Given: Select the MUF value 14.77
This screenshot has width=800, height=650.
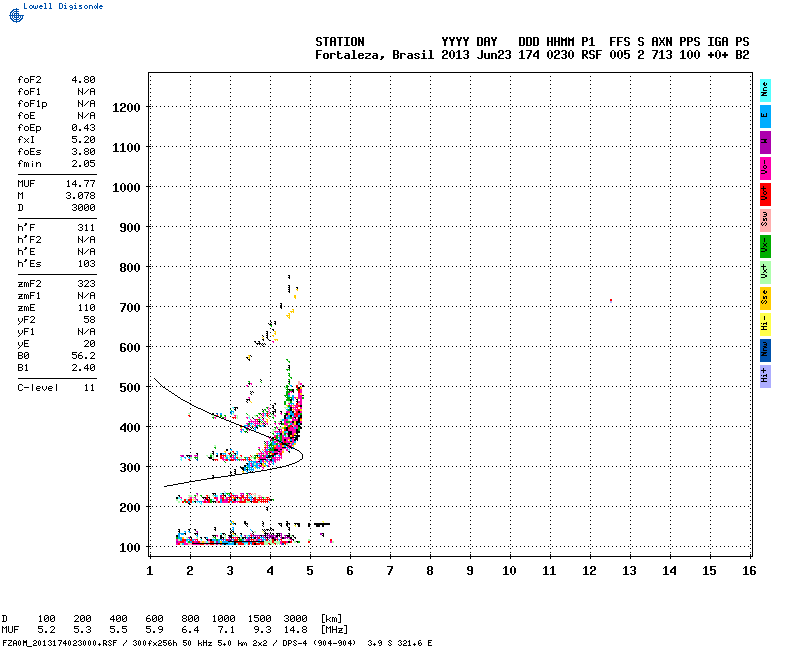Looking at the screenshot, I should coord(81,184).
